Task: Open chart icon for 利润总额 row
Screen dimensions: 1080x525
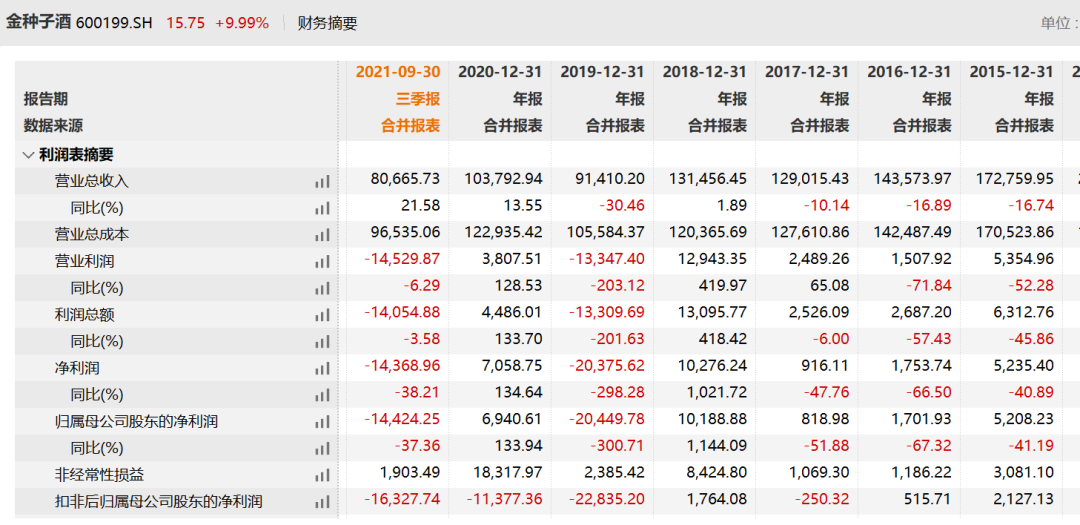Action: coord(322,316)
